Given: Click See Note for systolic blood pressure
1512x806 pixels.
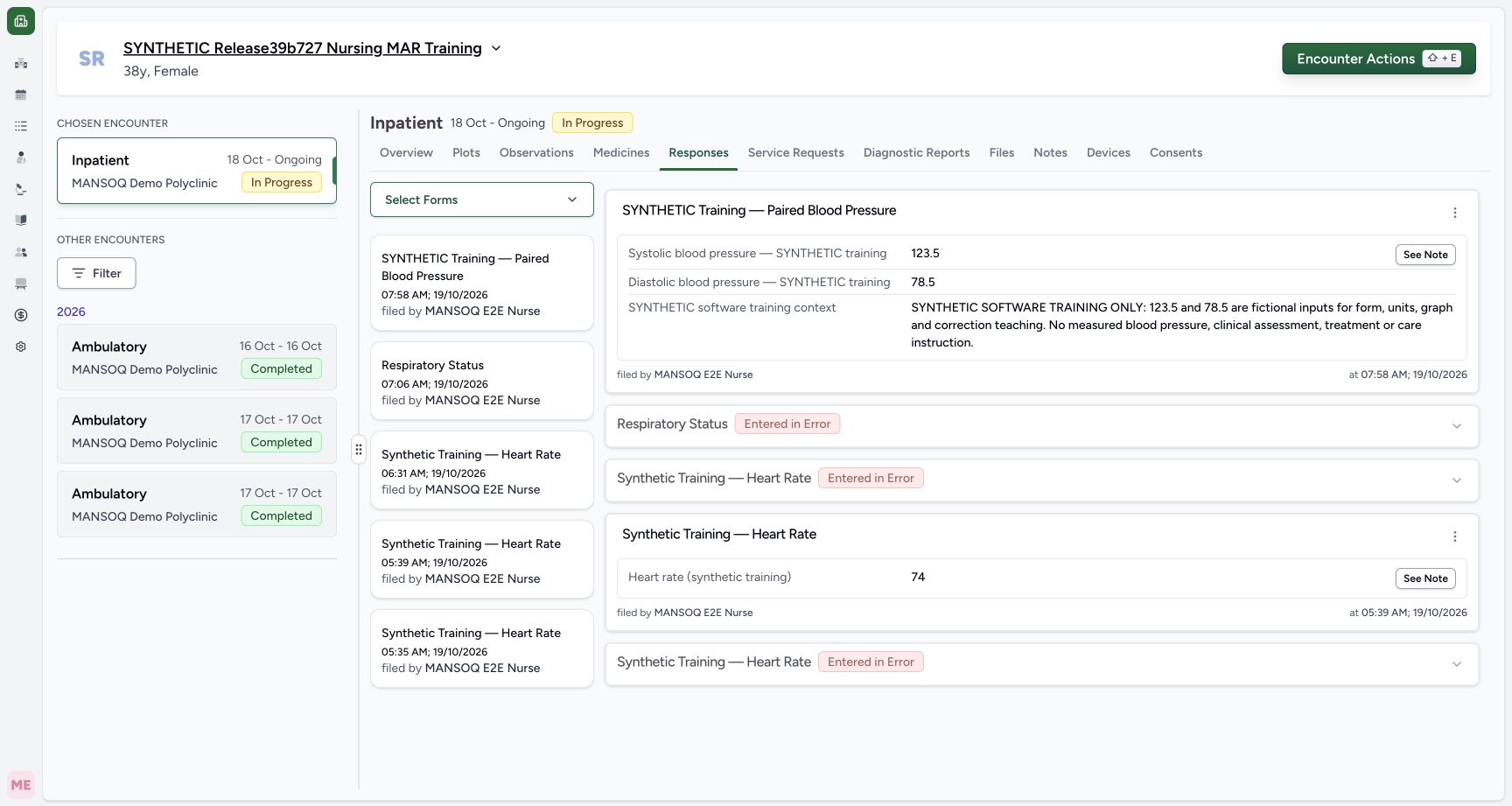Looking at the screenshot, I should click(x=1425, y=255).
